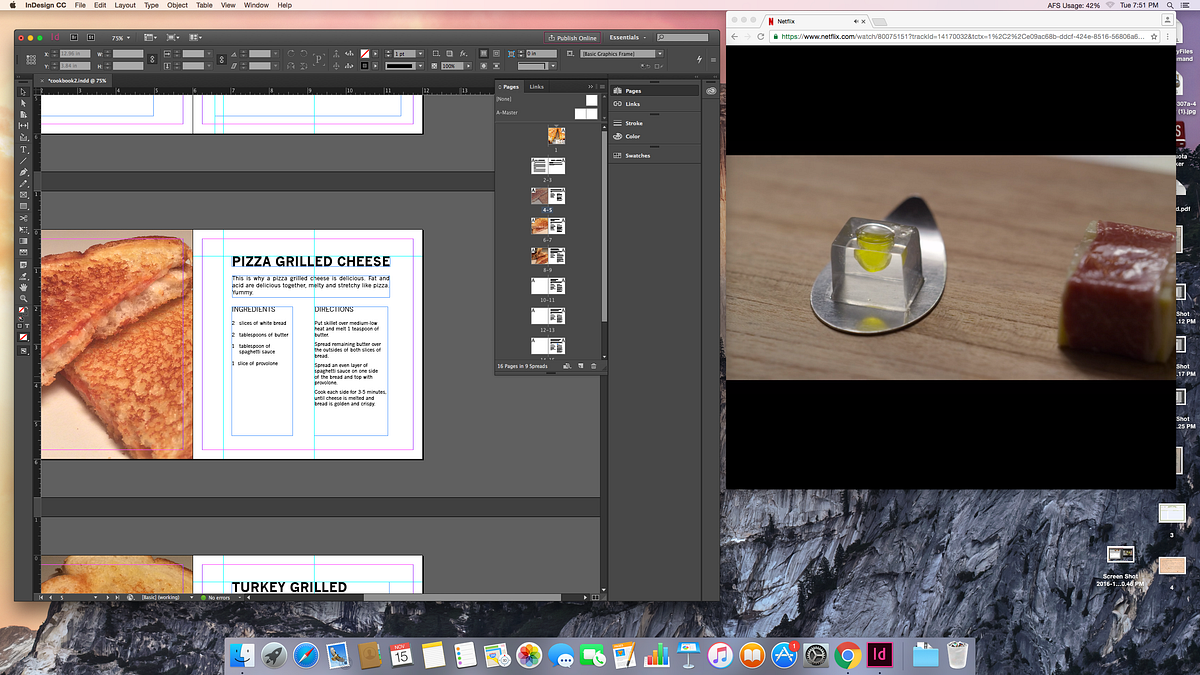Select the Line tool
1200x675 pixels.
(x=24, y=160)
